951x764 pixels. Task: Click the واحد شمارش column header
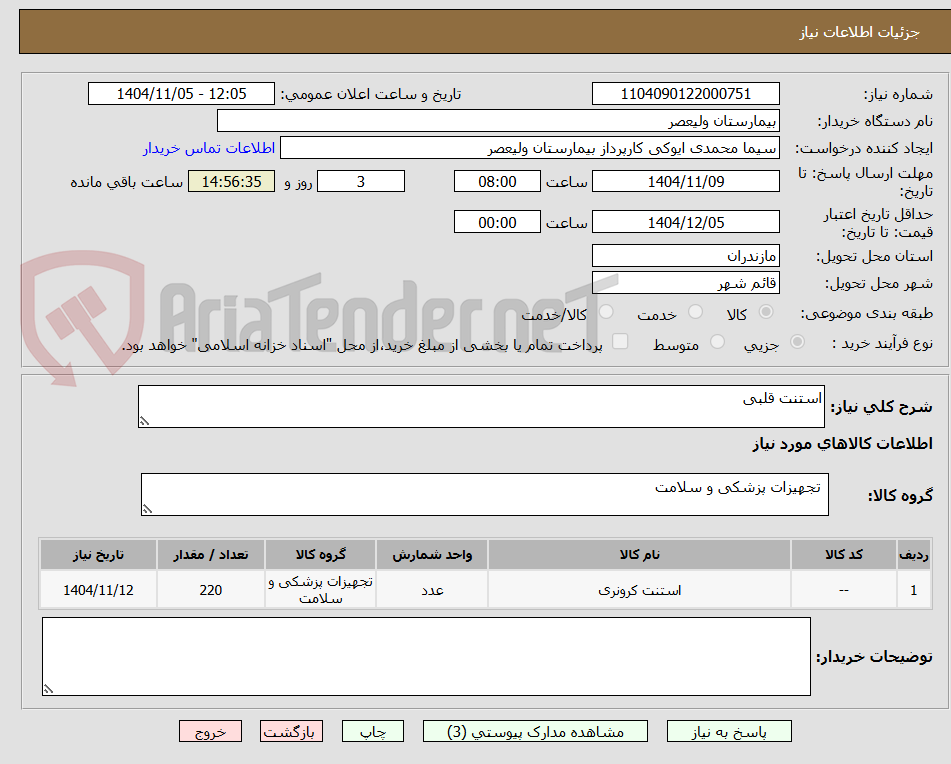tap(432, 554)
